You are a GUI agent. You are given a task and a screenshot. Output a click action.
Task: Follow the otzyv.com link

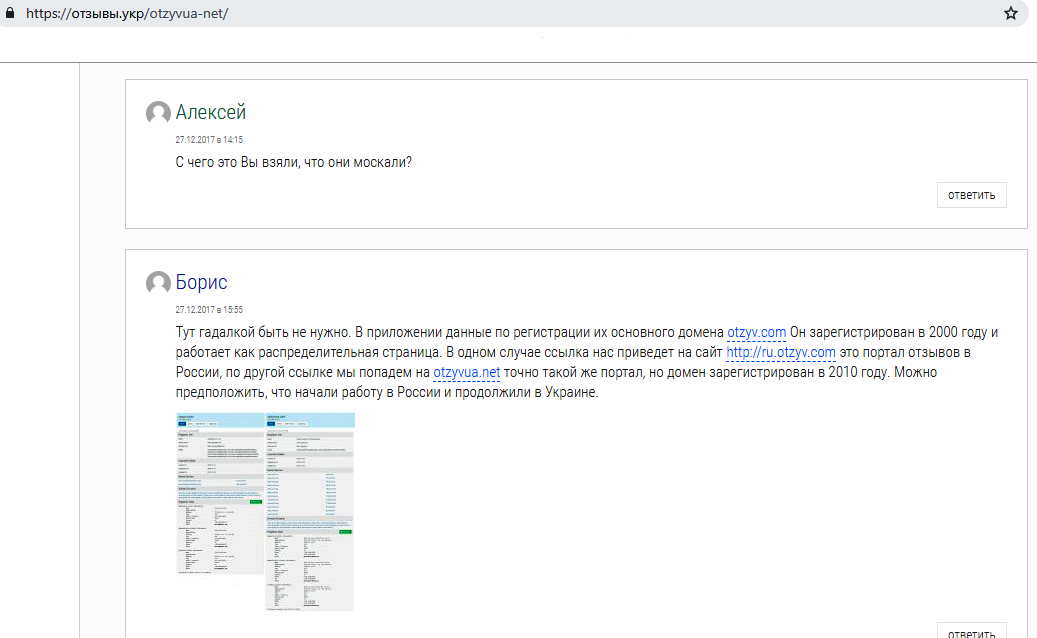pyautogui.click(x=756, y=332)
